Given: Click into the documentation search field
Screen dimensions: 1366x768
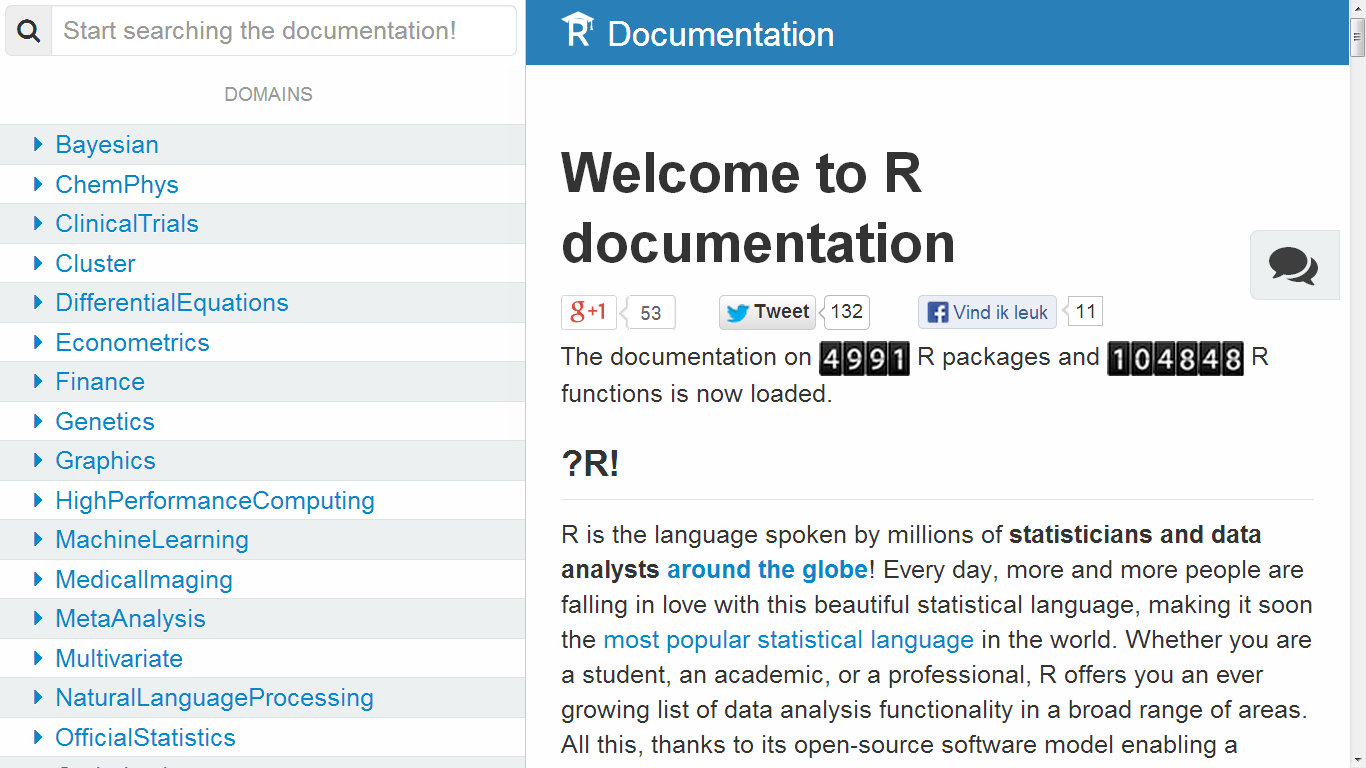Looking at the screenshot, I should coord(283,31).
